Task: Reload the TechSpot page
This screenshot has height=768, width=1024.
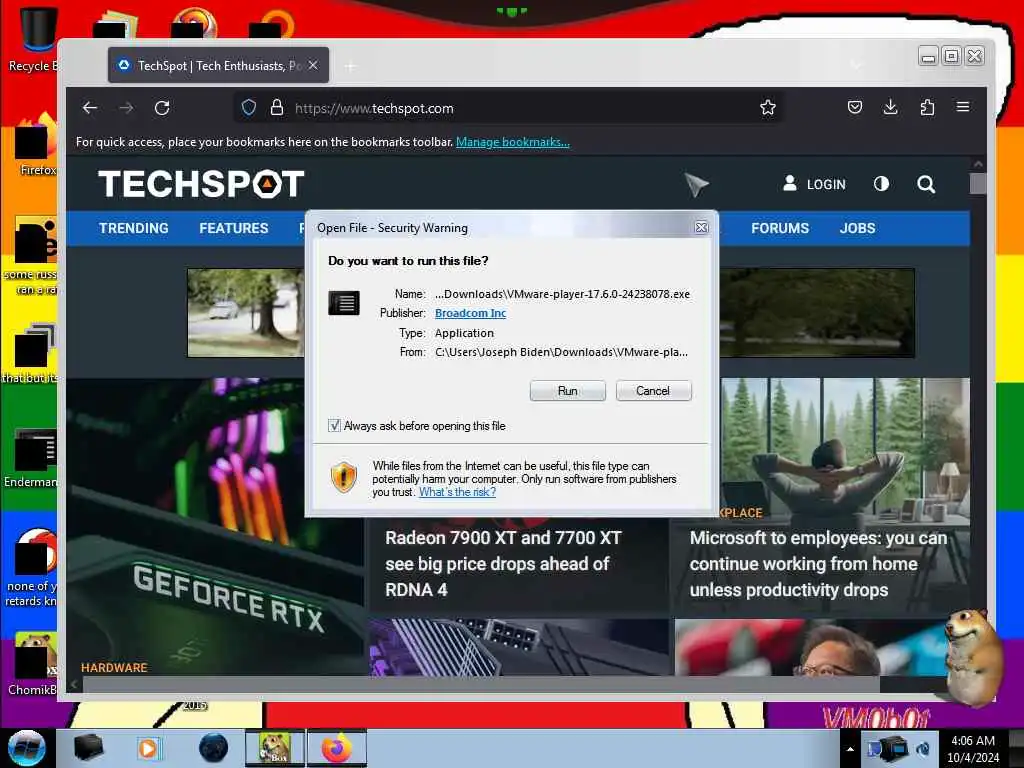Action: [162, 108]
